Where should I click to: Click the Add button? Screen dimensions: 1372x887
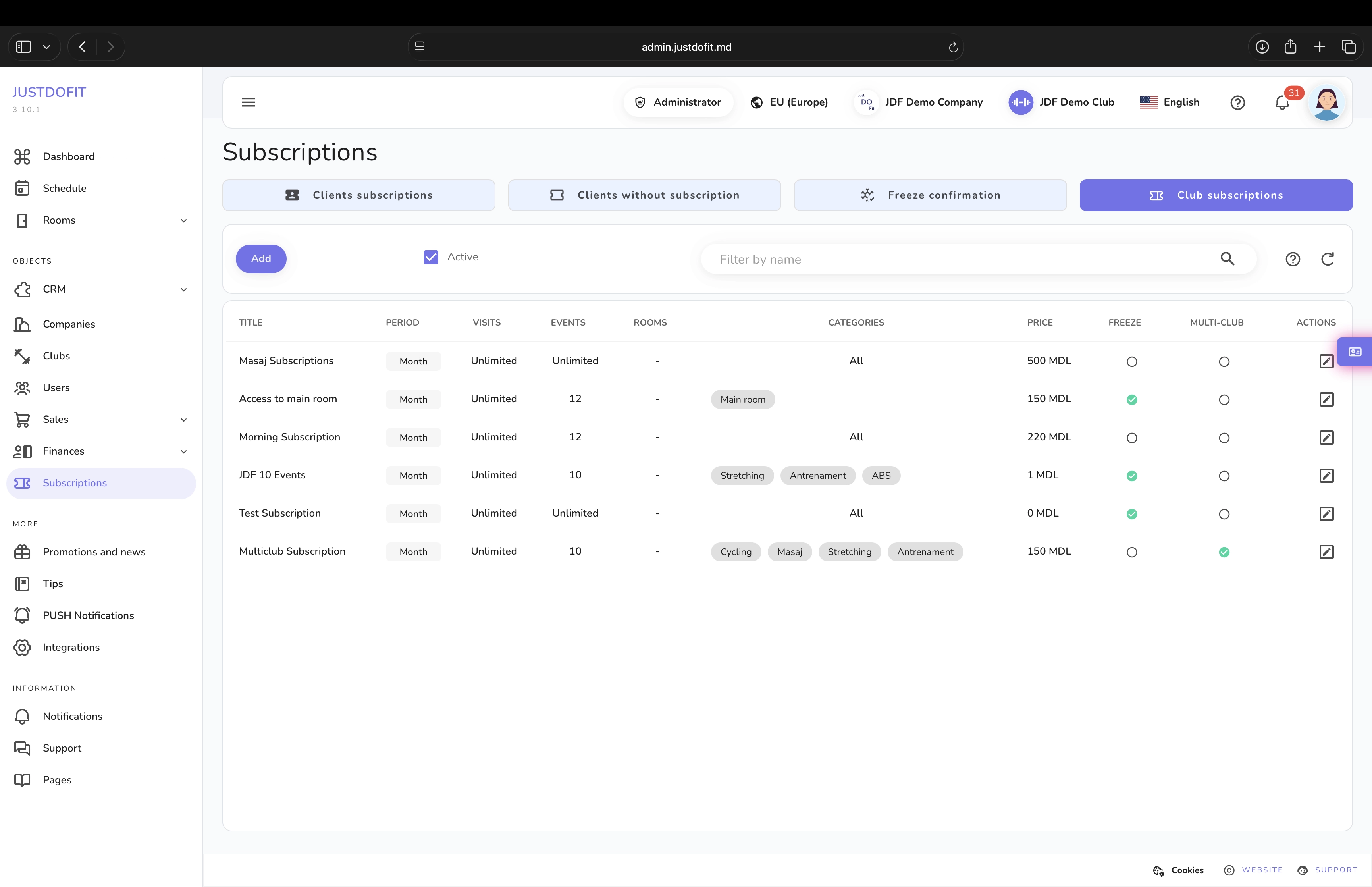click(261, 258)
